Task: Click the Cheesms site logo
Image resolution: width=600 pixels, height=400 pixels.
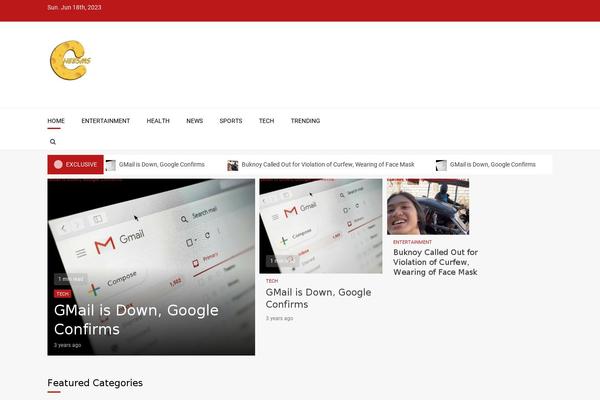Action: pos(70,60)
